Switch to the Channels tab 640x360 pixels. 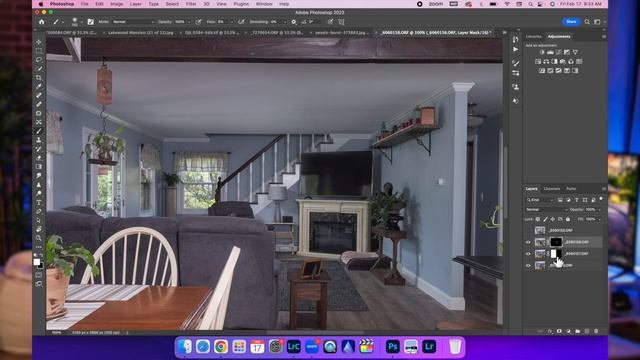[x=552, y=189]
